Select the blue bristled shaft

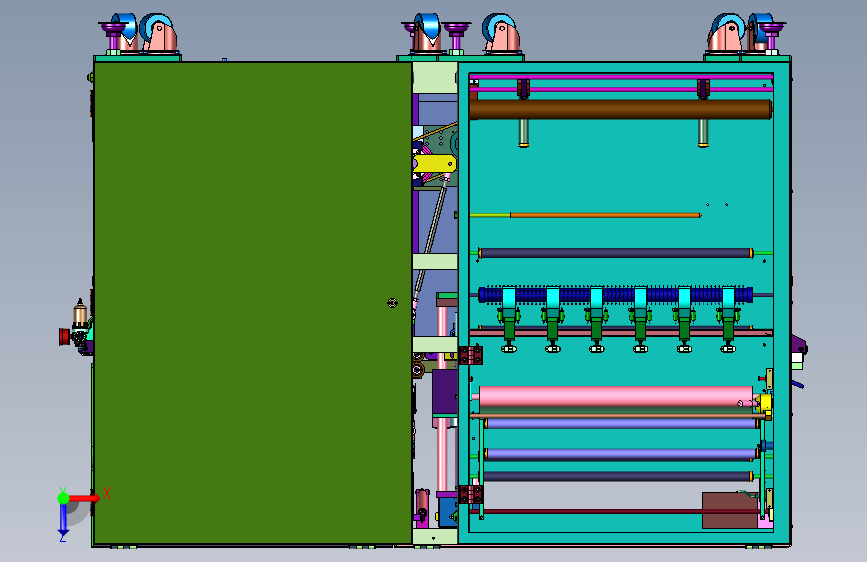(615, 295)
